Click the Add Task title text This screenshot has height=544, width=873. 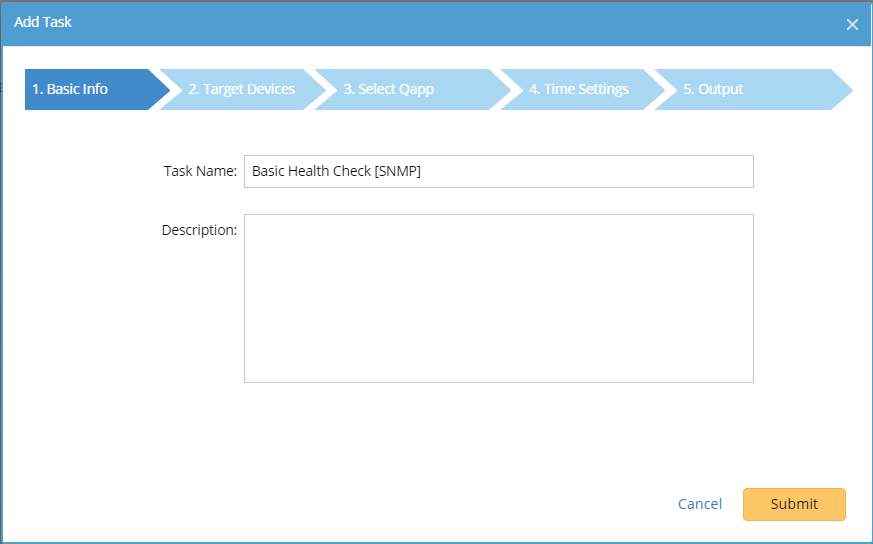[x=43, y=22]
